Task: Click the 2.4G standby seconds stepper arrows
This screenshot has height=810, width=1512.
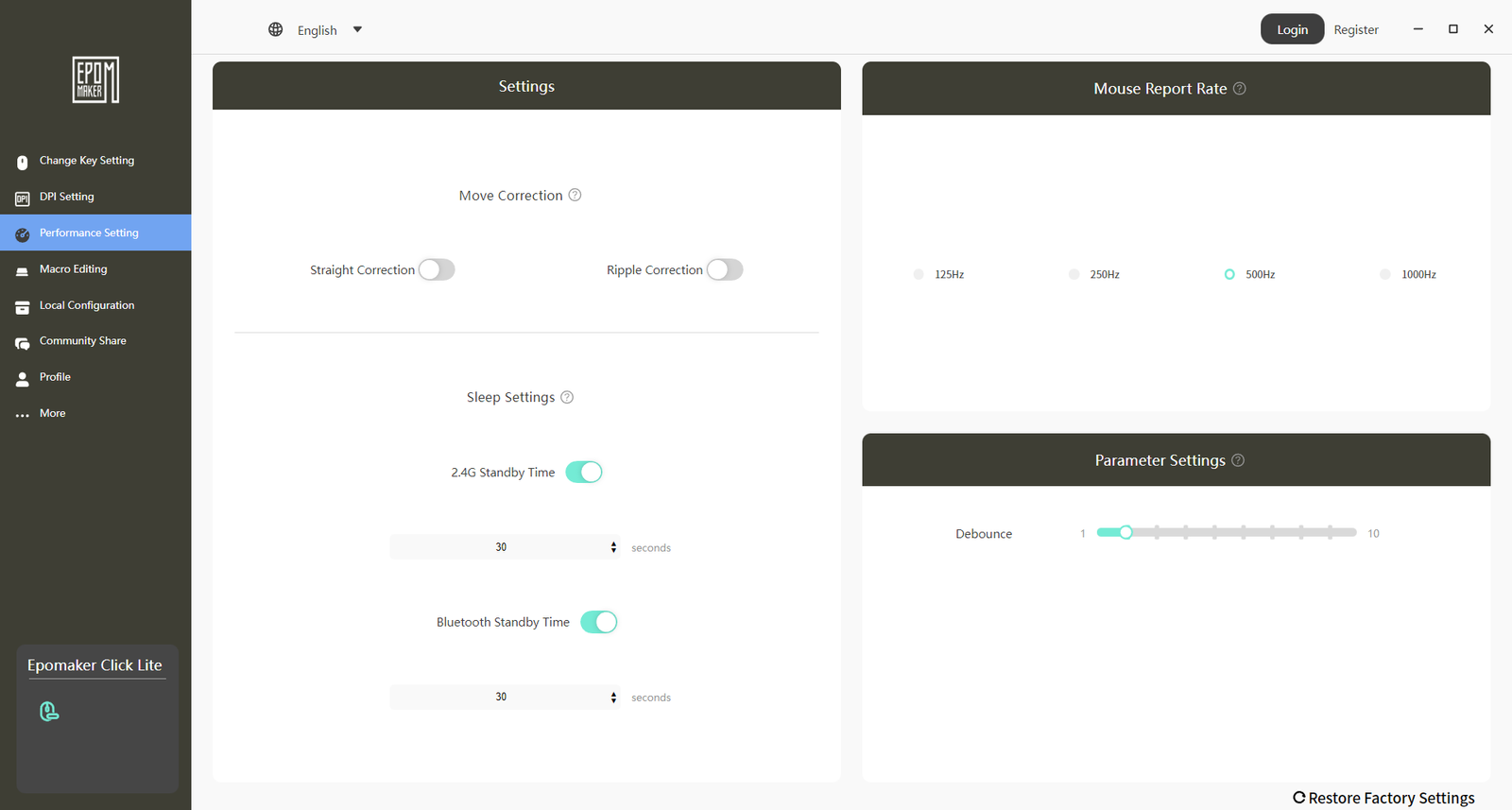Action: point(613,547)
